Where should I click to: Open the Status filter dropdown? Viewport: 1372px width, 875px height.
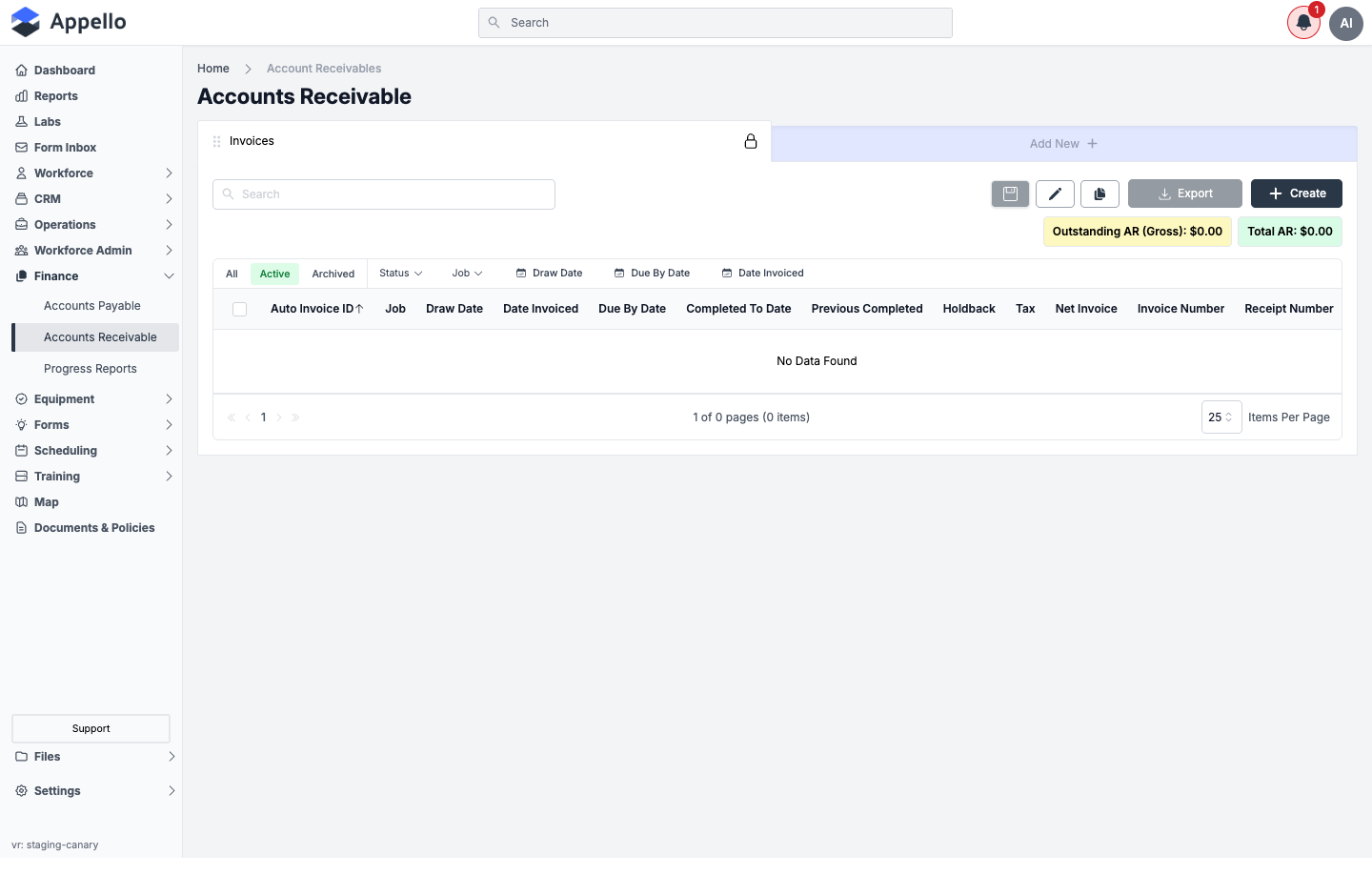(400, 274)
